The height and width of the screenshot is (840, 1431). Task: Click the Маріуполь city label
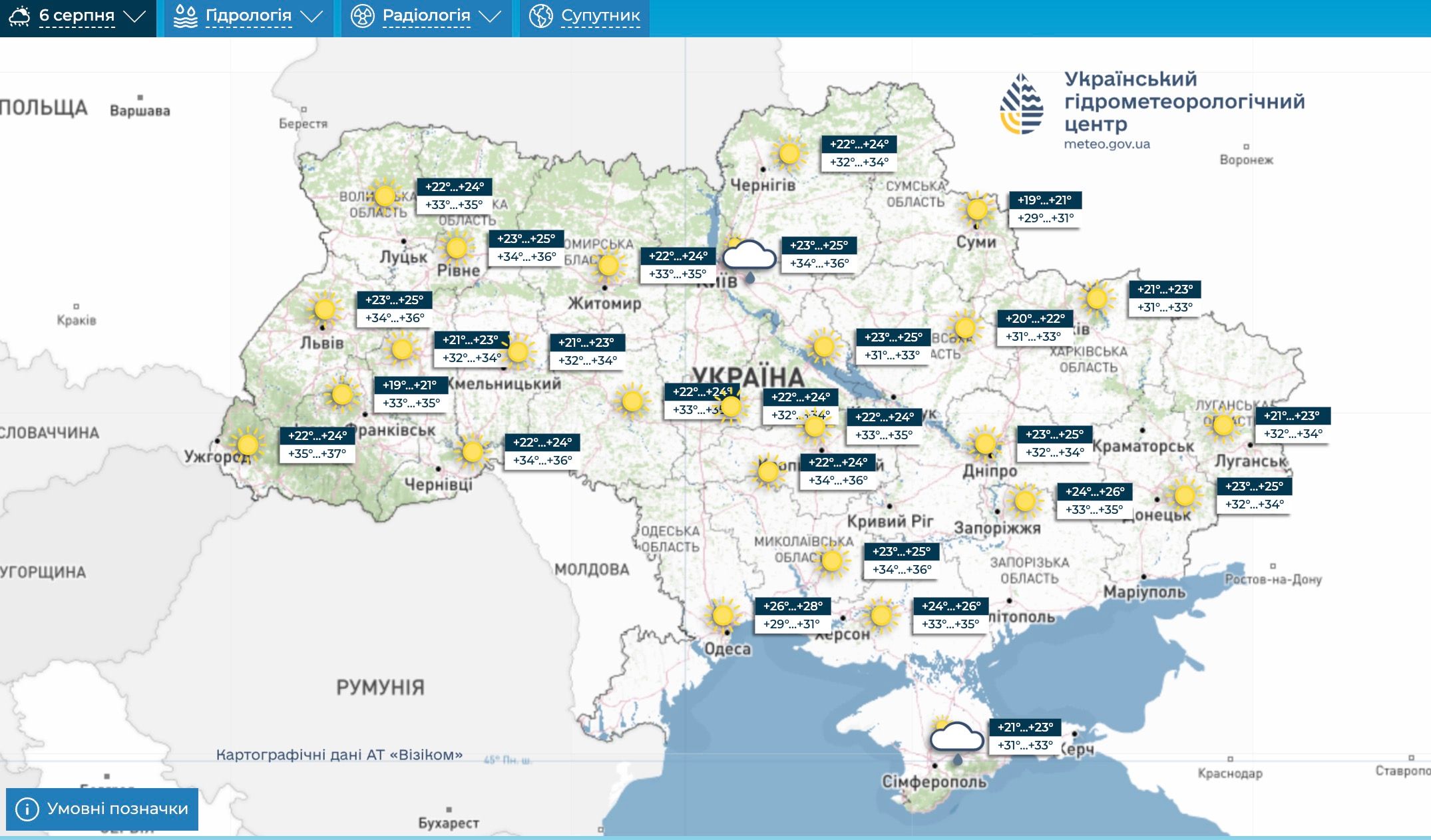1144,592
